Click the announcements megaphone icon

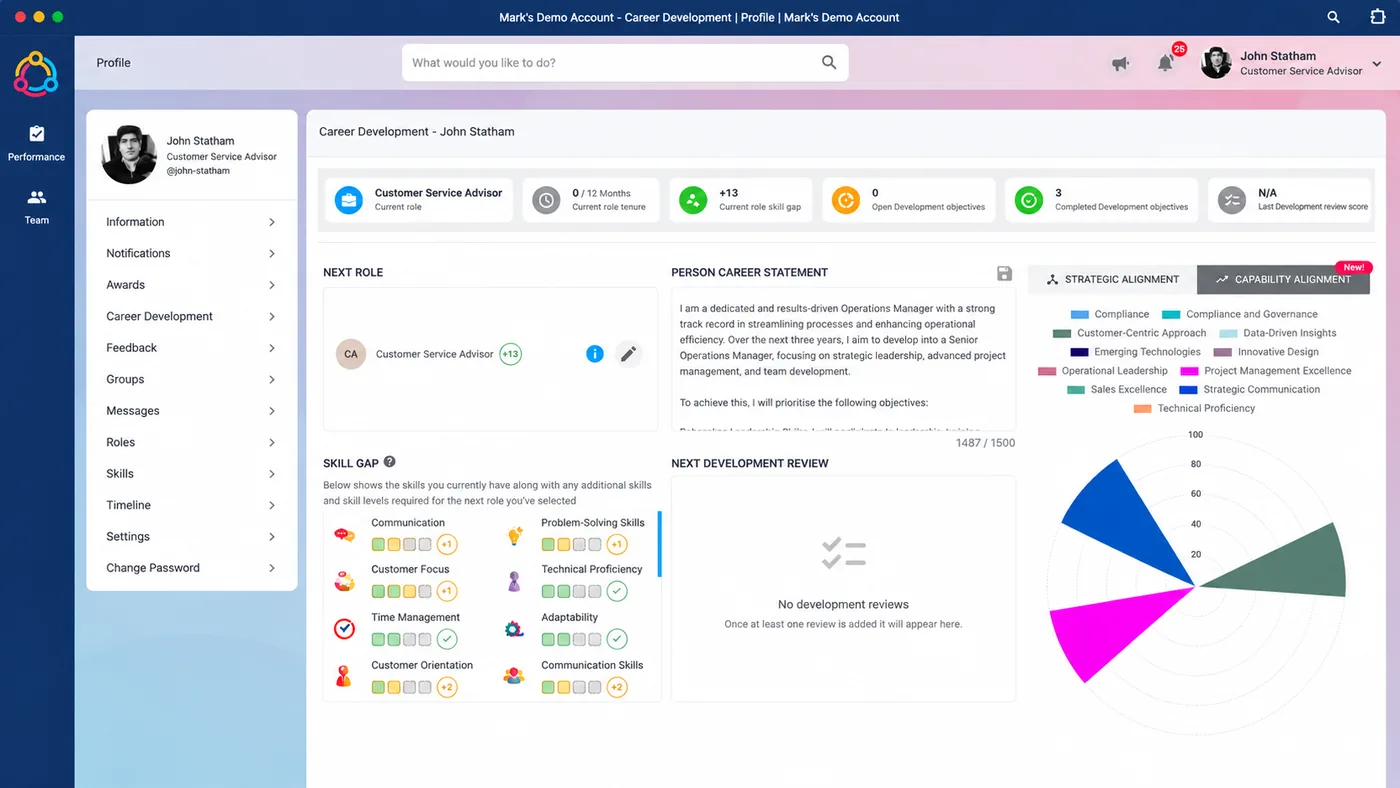1121,63
